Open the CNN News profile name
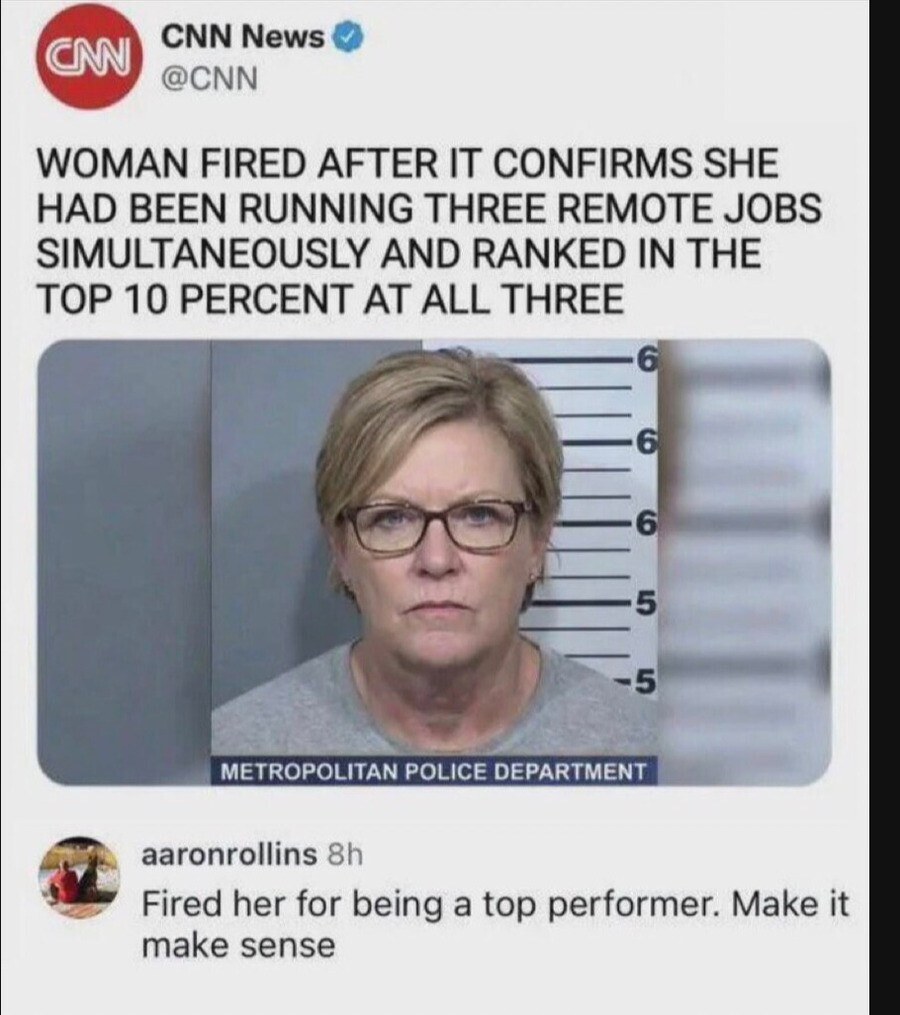Screen dimensions: 900x1015 (243, 38)
